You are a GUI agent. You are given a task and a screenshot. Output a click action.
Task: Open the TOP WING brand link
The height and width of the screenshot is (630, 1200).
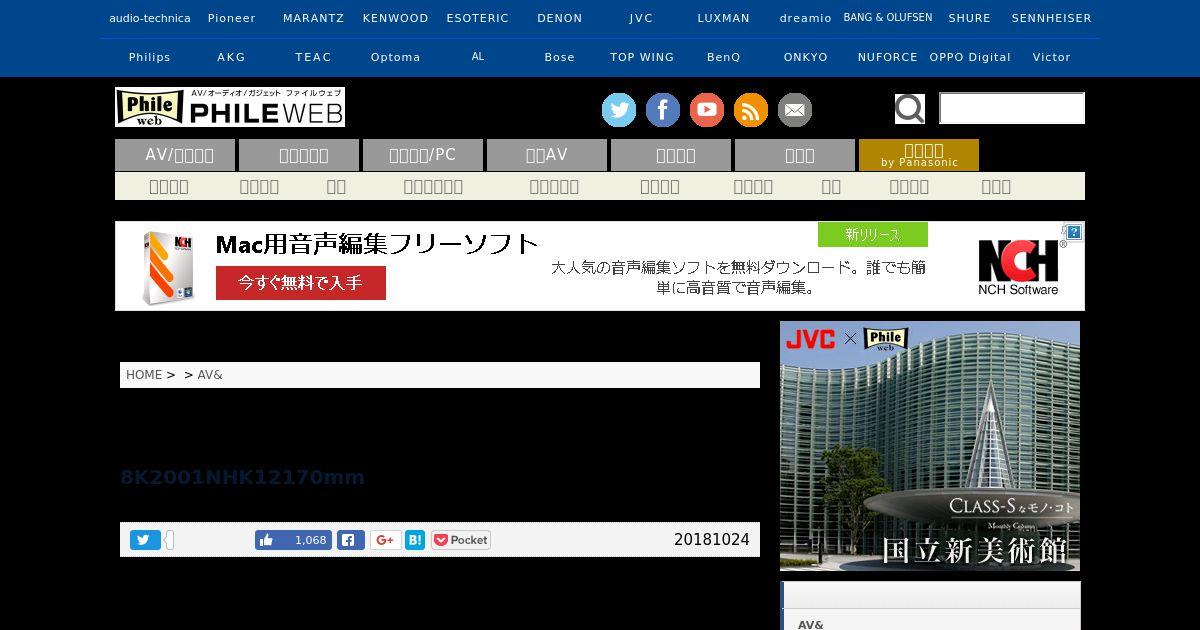coord(642,57)
